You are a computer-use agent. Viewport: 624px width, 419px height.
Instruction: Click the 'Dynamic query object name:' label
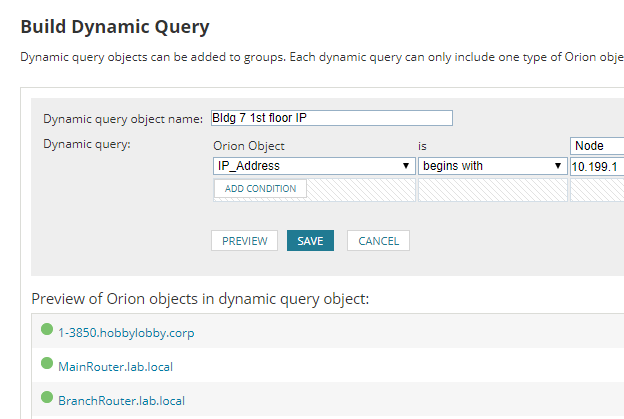123,119
